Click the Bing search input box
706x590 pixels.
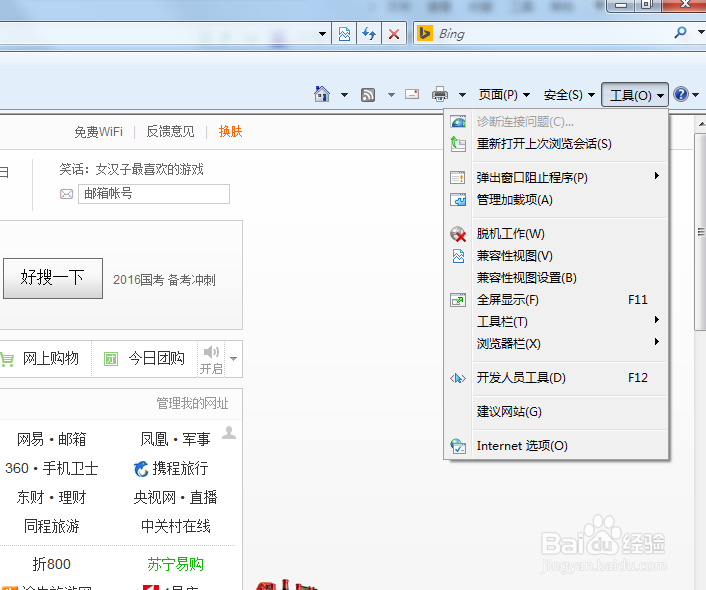554,34
